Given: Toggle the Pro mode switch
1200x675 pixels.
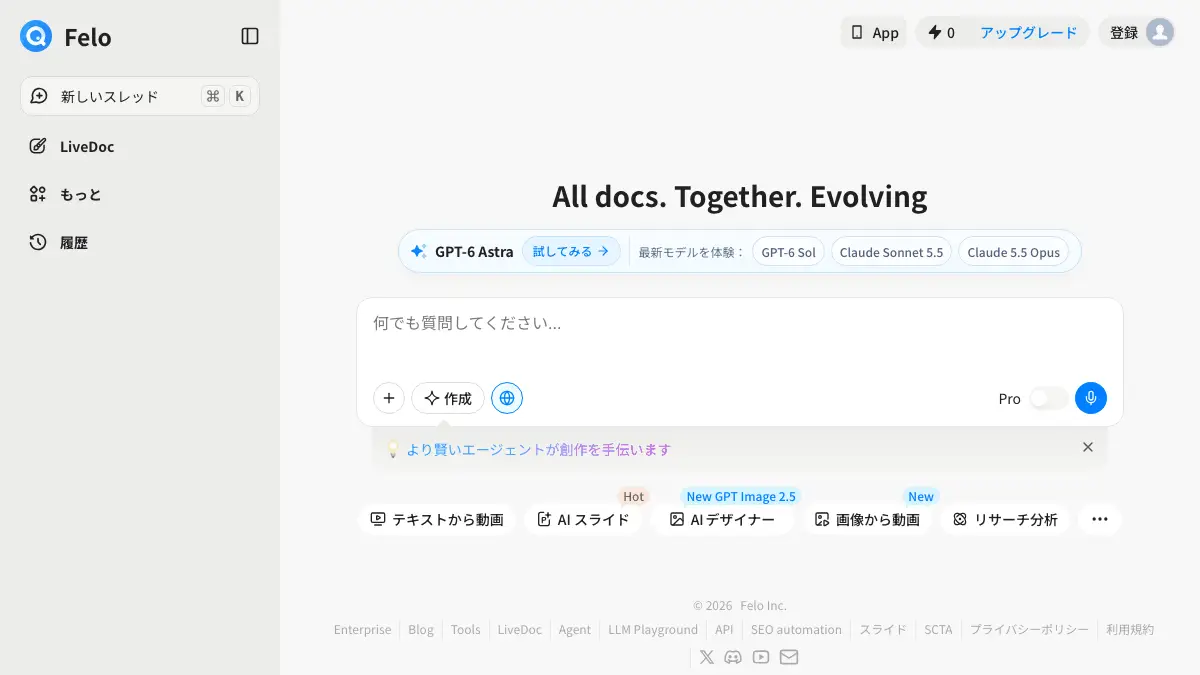Looking at the screenshot, I should (x=1048, y=398).
